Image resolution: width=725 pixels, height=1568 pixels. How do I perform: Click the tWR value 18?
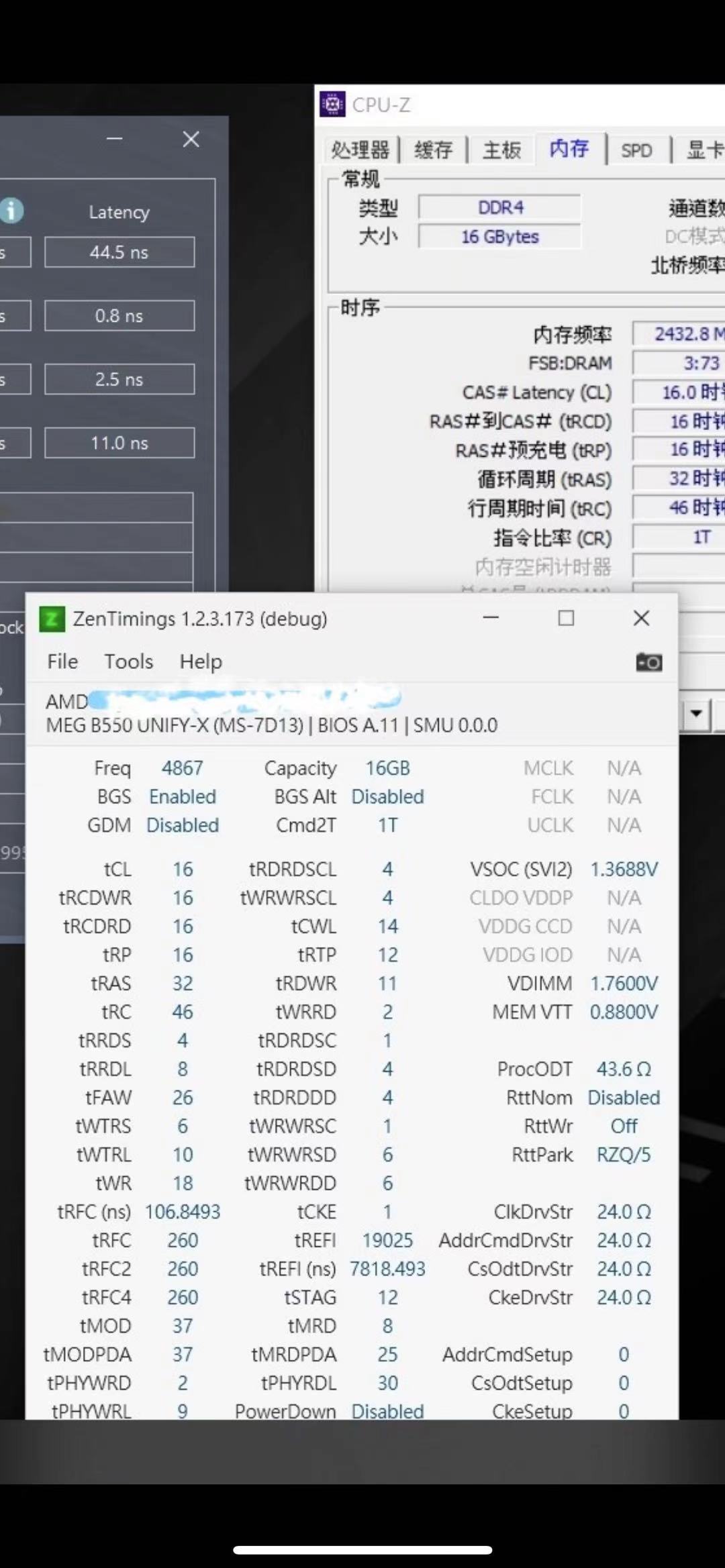(183, 1183)
